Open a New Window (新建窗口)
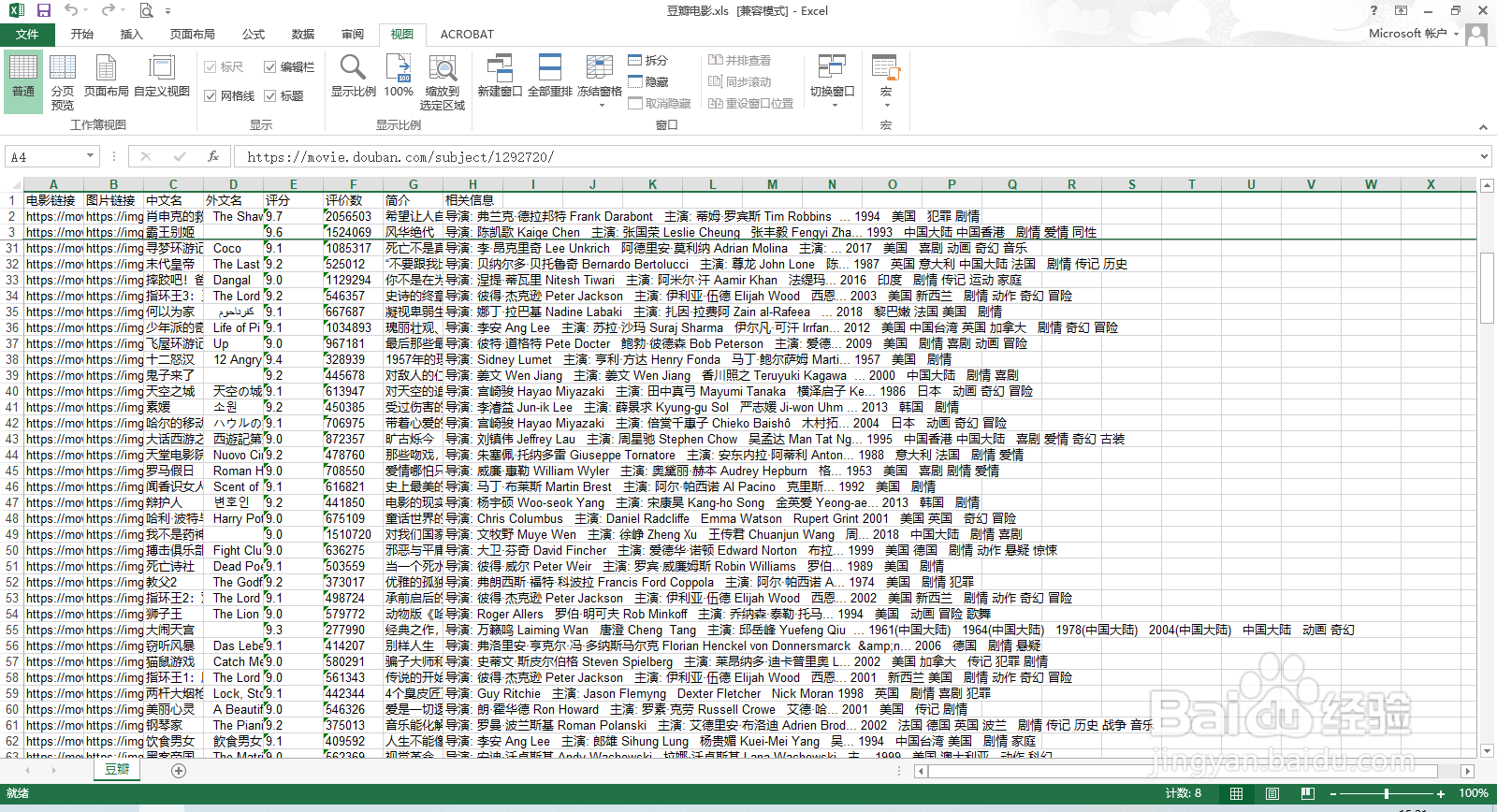Screen dimensions: 1497x812 (x=500, y=77)
